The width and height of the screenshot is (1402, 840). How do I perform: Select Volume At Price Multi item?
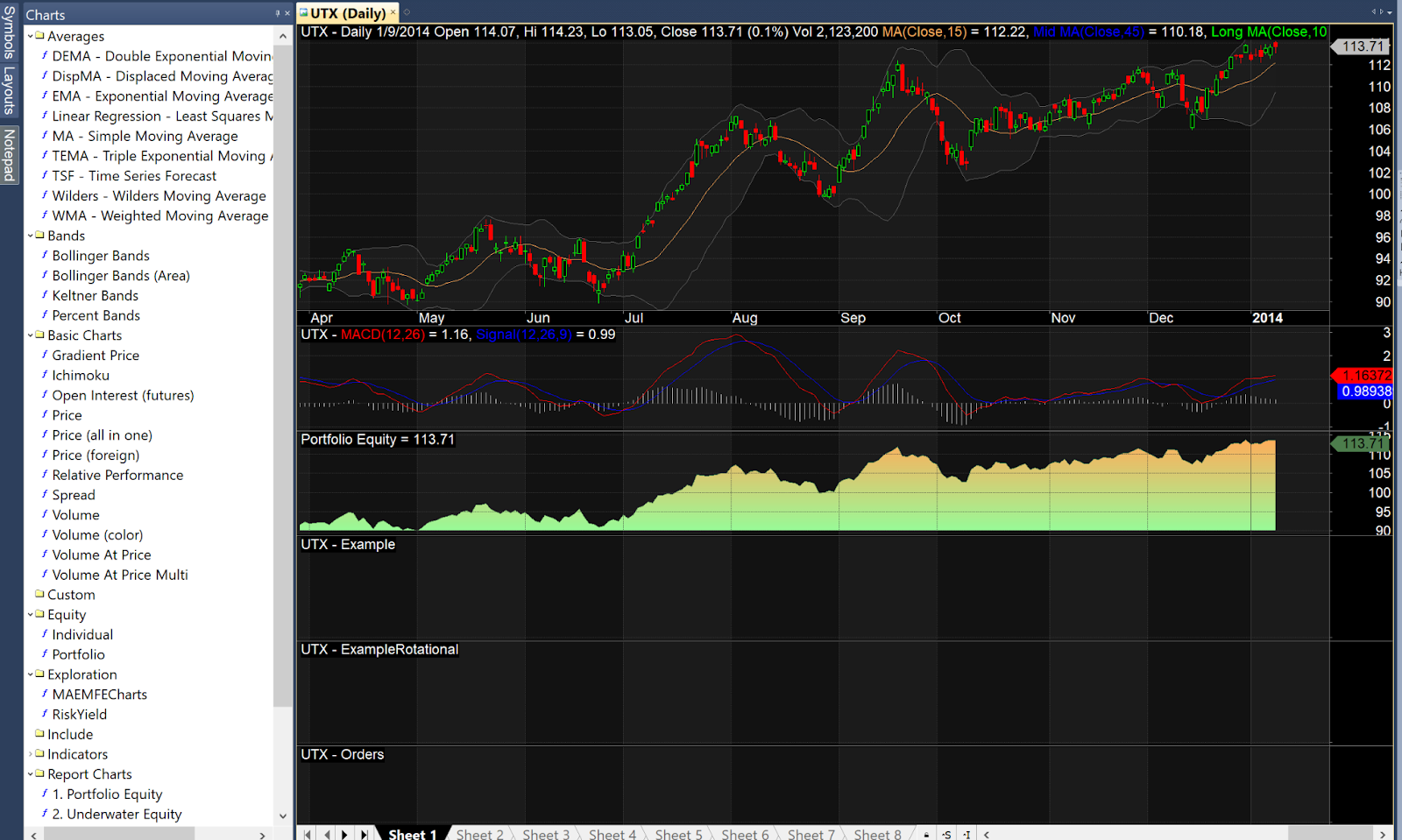point(120,575)
